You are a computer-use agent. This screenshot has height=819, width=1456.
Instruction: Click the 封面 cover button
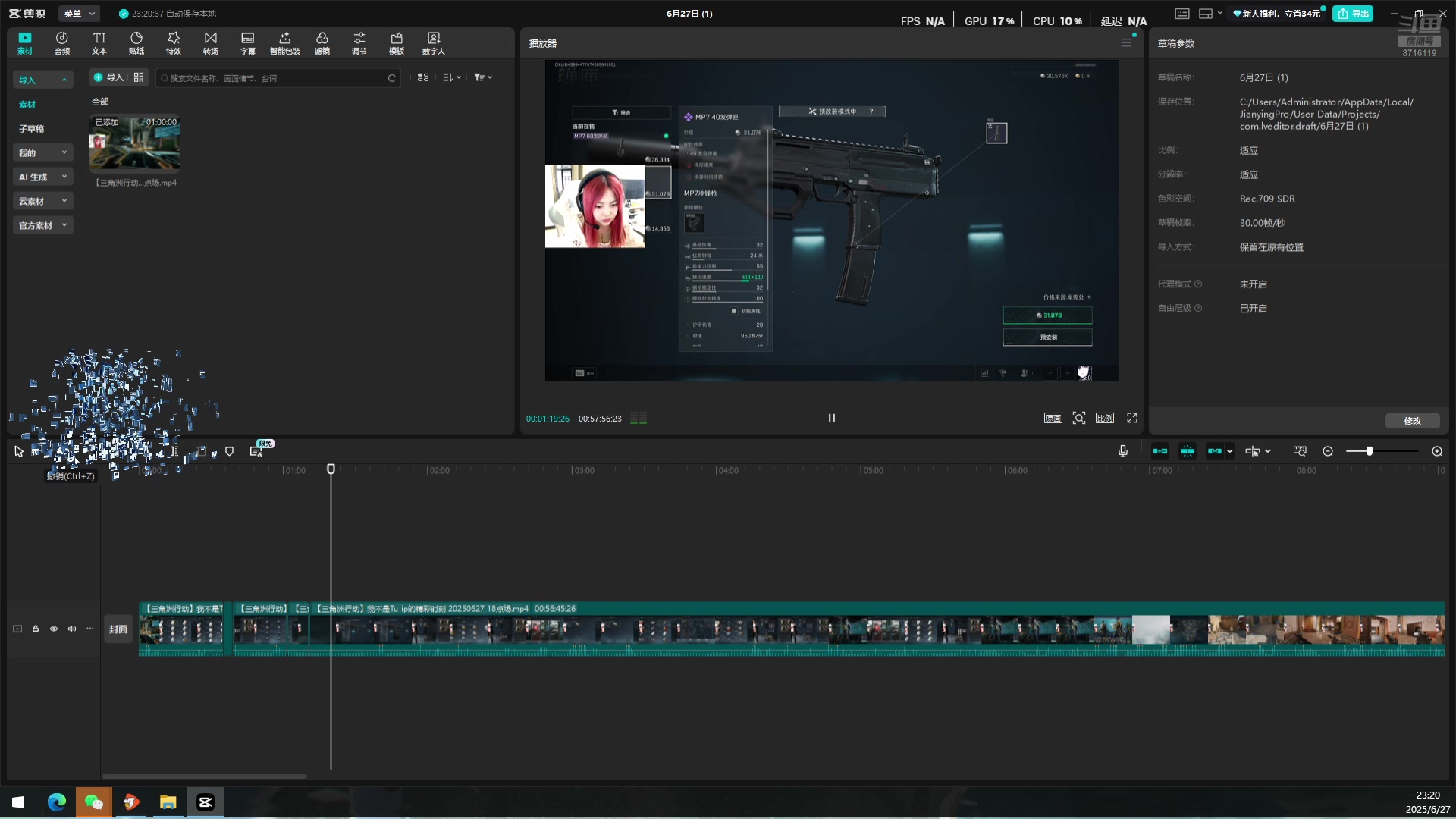click(118, 629)
